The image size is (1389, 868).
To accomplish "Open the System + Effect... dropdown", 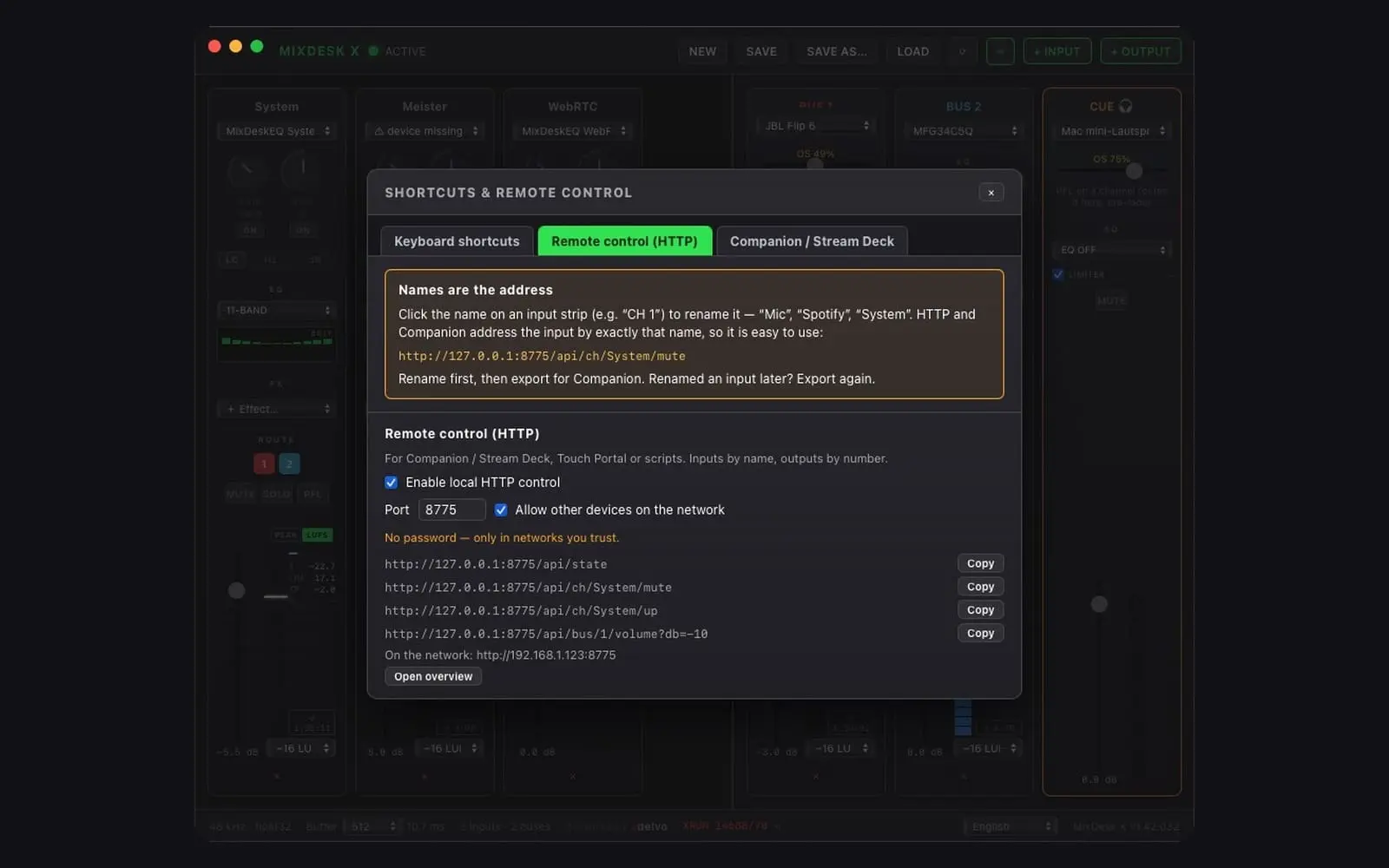I will click(x=277, y=409).
